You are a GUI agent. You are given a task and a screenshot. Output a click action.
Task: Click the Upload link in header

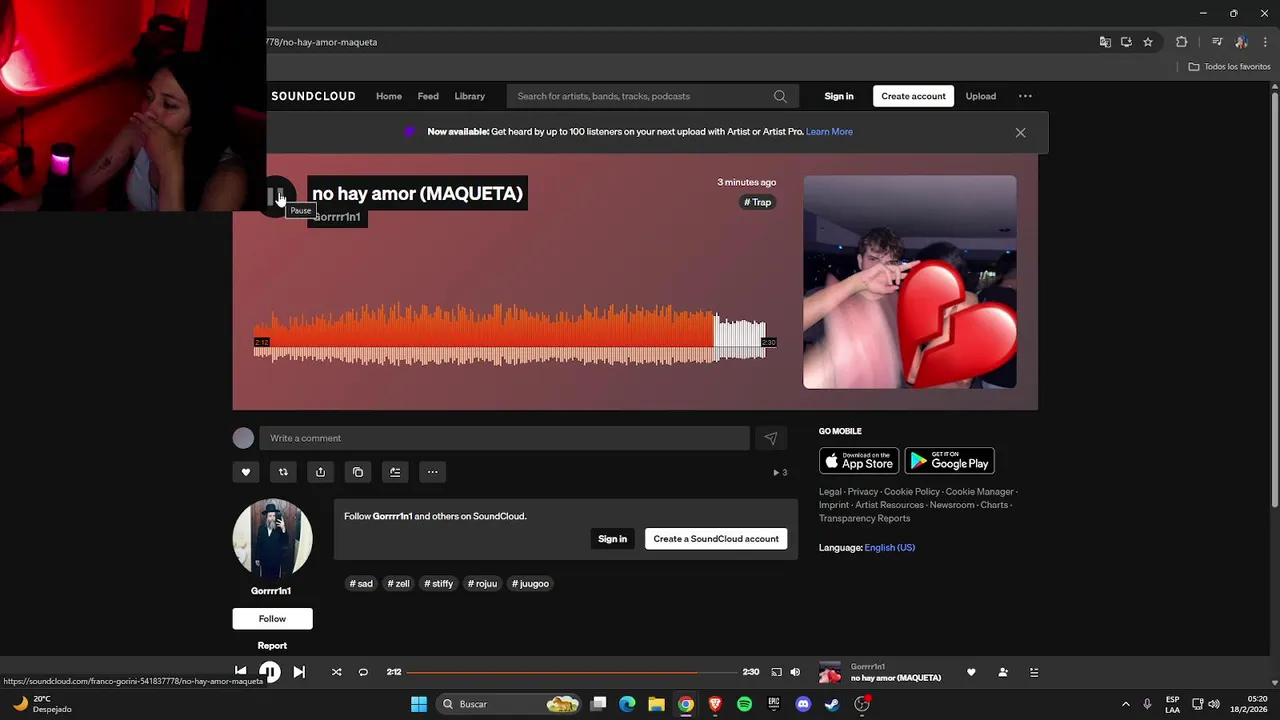tap(980, 96)
